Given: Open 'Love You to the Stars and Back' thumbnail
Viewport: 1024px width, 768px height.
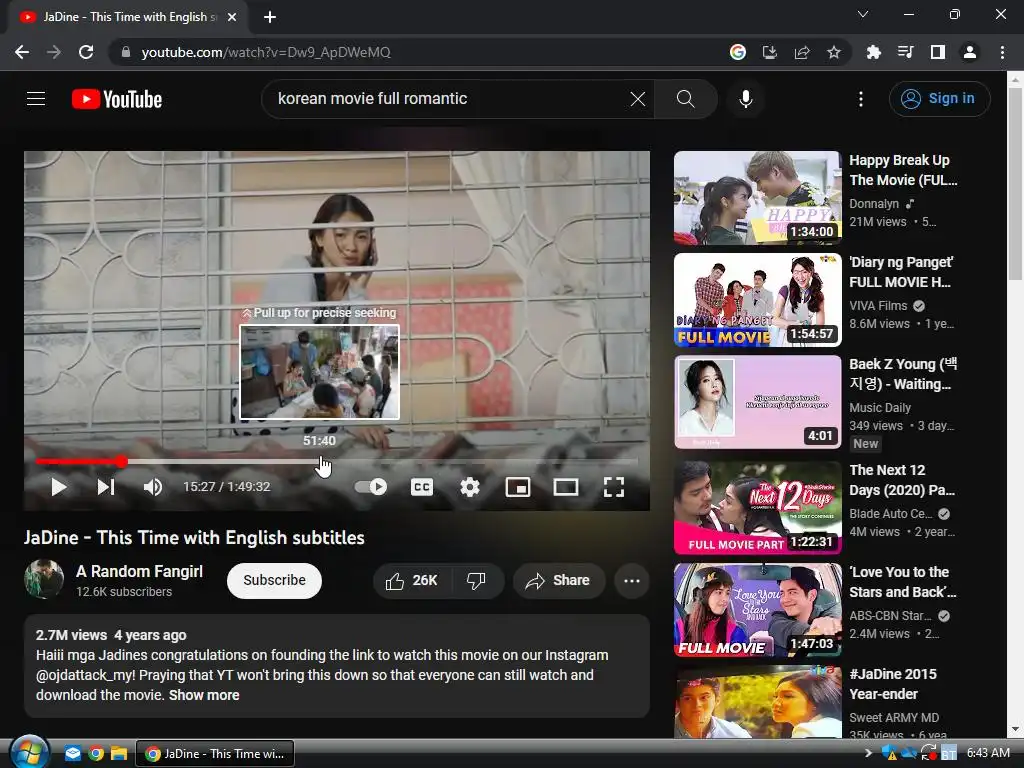Looking at the screenshot, I should point(758,610).
